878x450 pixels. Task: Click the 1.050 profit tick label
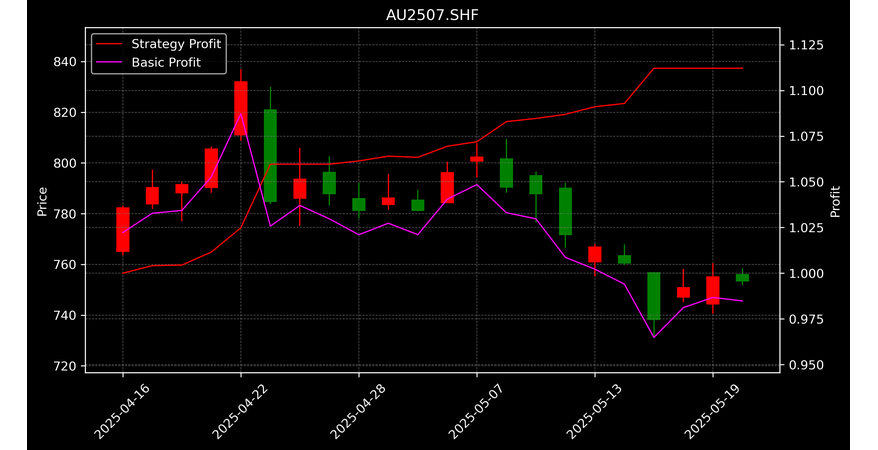(x=806, y=182)
